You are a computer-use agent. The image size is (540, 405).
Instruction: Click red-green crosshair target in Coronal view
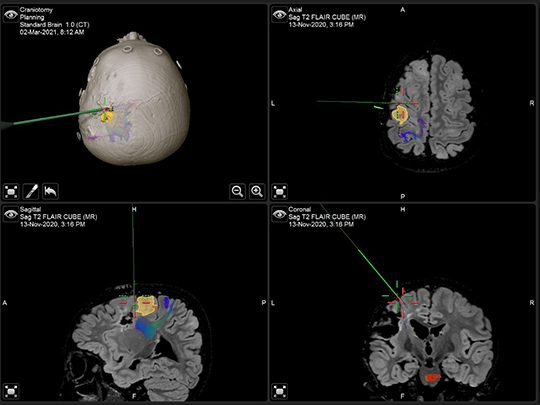tap(399, 299)
